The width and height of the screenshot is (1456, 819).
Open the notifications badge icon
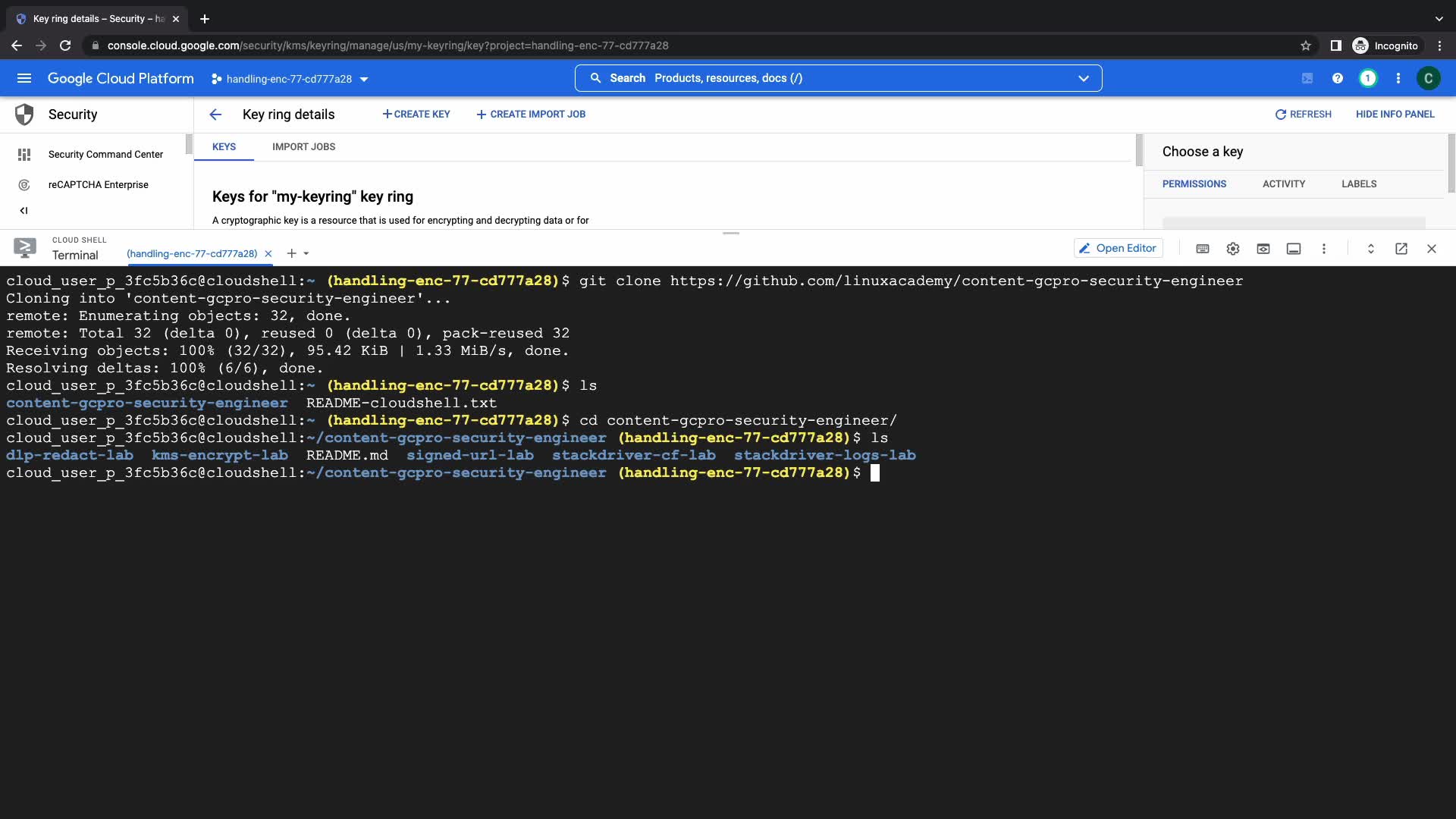point(1367,78)
